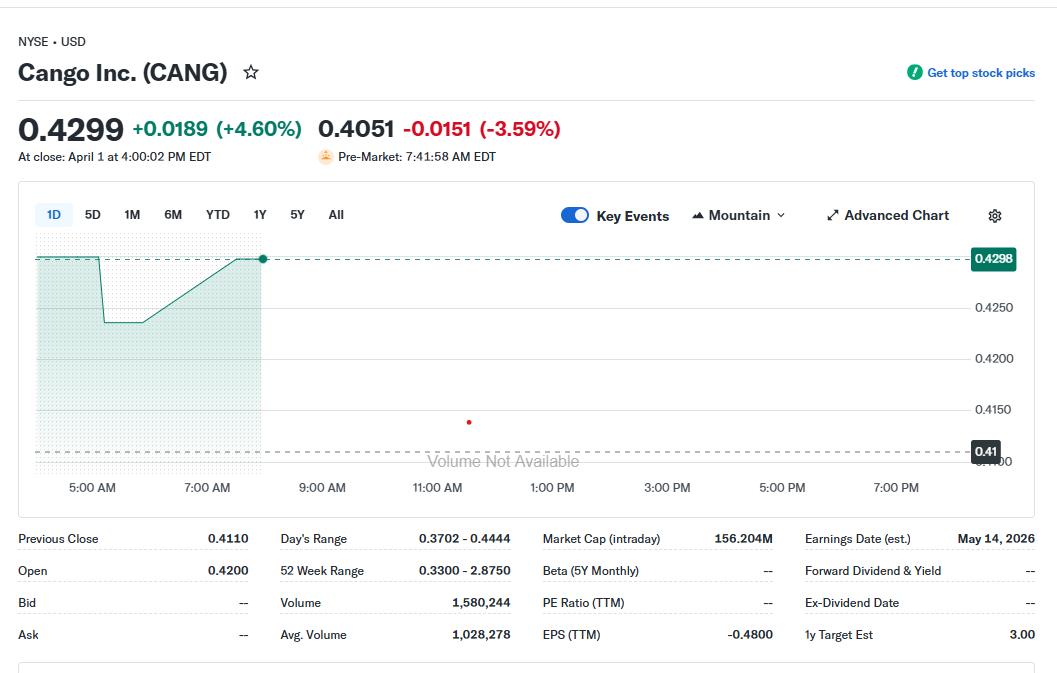
Task: Switch to the 5D chart tab
Action: [93, 214]
